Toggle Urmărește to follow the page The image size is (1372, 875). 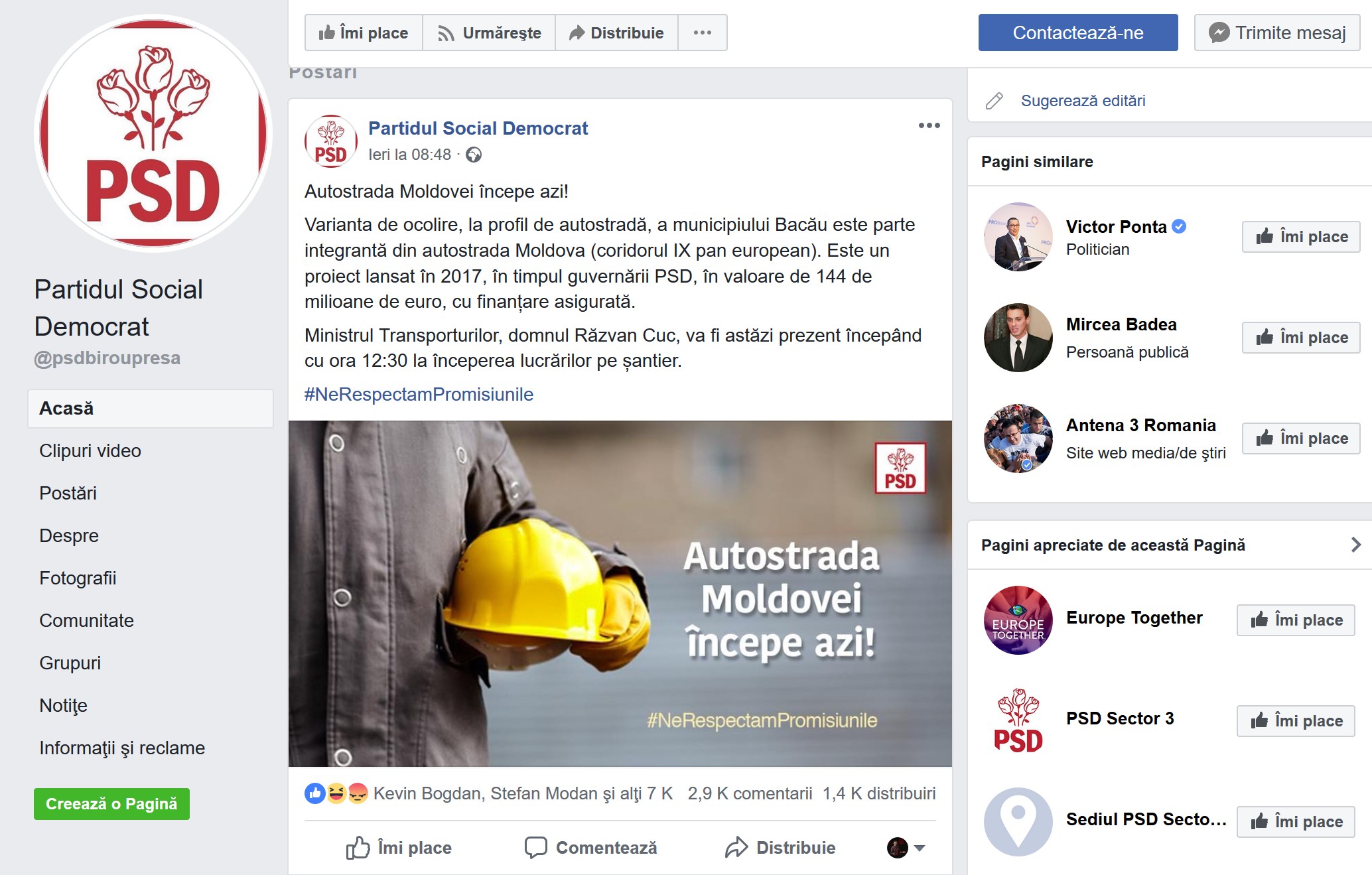pos(489,33)
